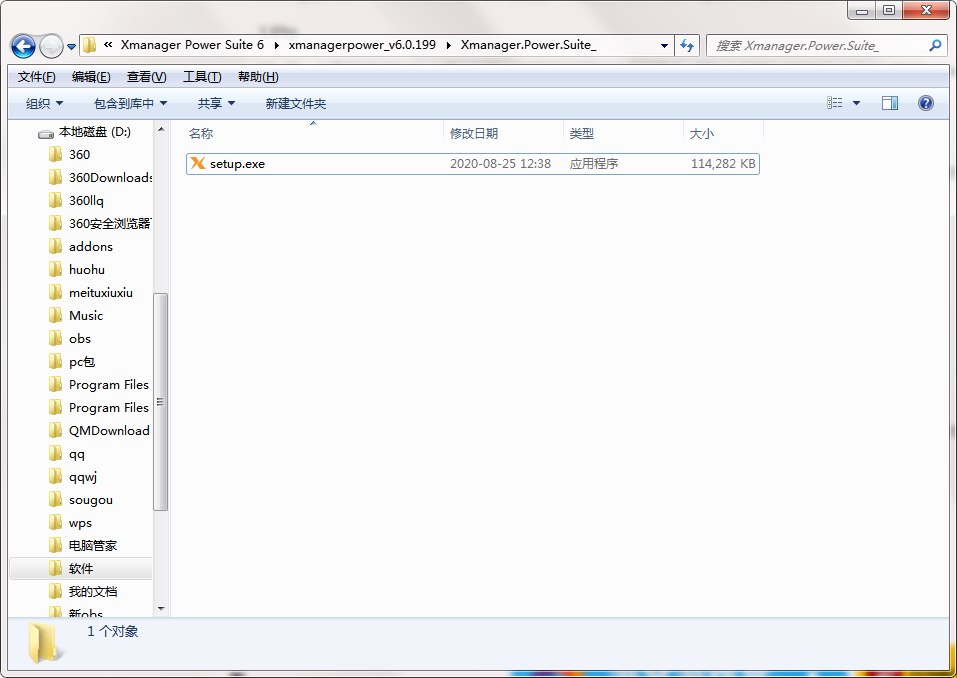Open more view options arrow
The image size is (957, 678).
856,103
